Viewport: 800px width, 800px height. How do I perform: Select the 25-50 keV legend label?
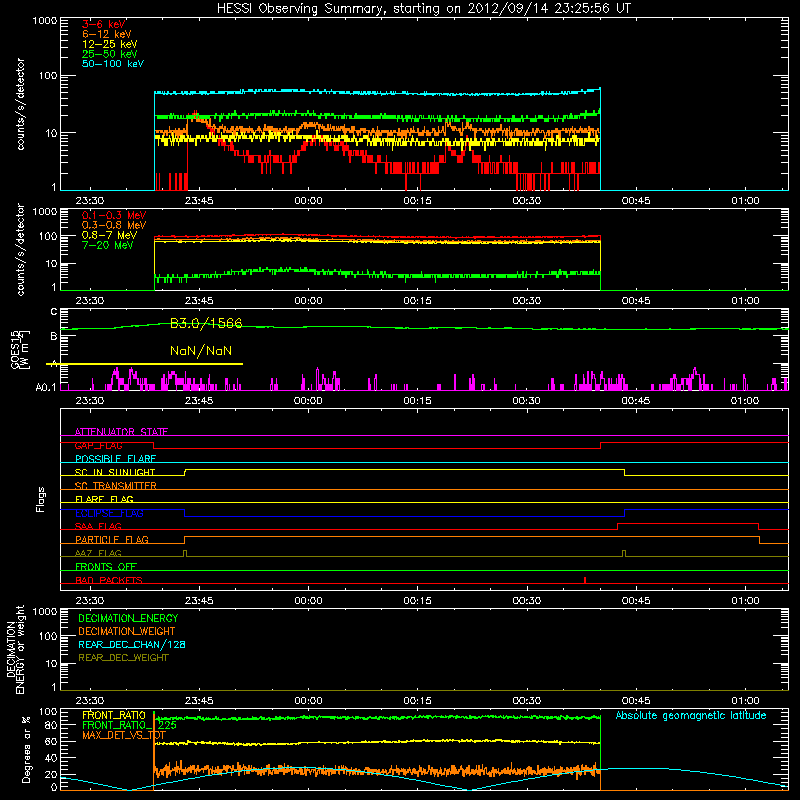coord(110,54)
